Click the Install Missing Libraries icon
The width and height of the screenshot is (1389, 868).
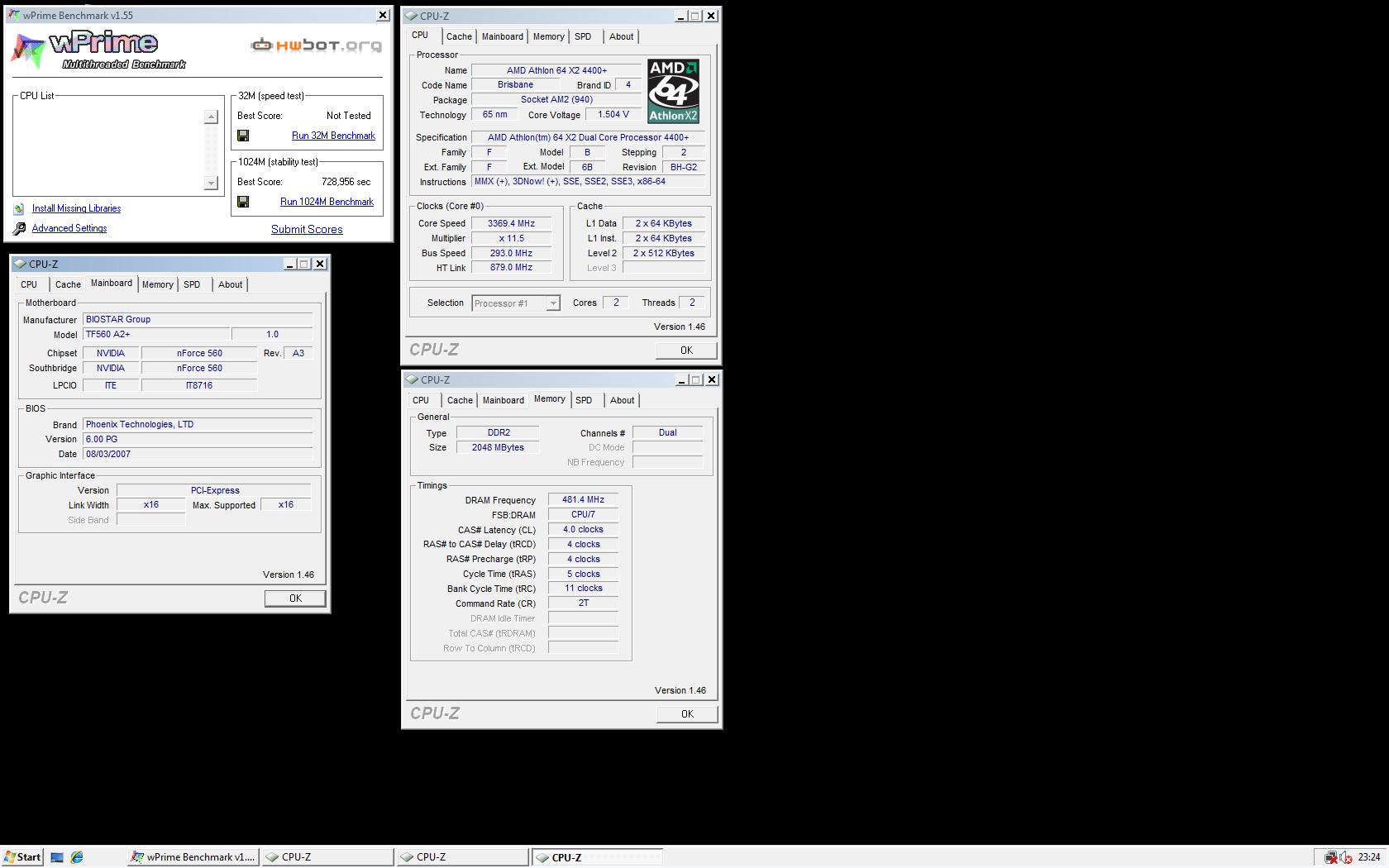[x=19, y=209]
